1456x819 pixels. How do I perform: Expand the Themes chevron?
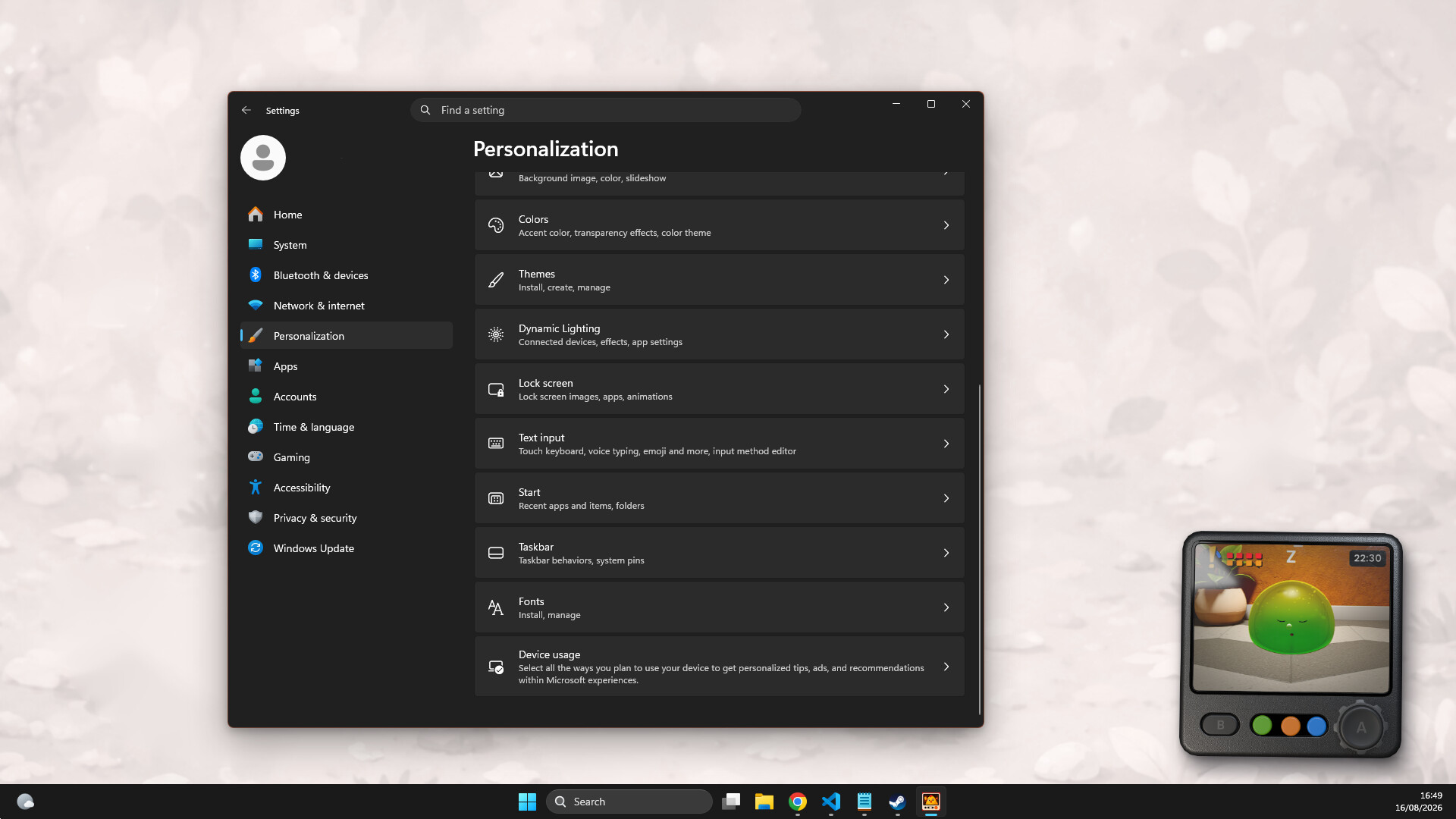pyautogui.click(x=946, y=280)
